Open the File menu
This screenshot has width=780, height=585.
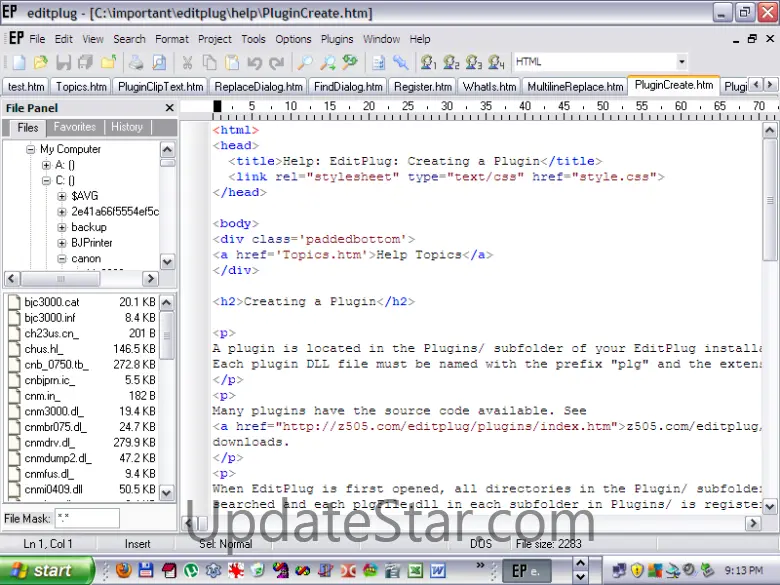[37, 39]
